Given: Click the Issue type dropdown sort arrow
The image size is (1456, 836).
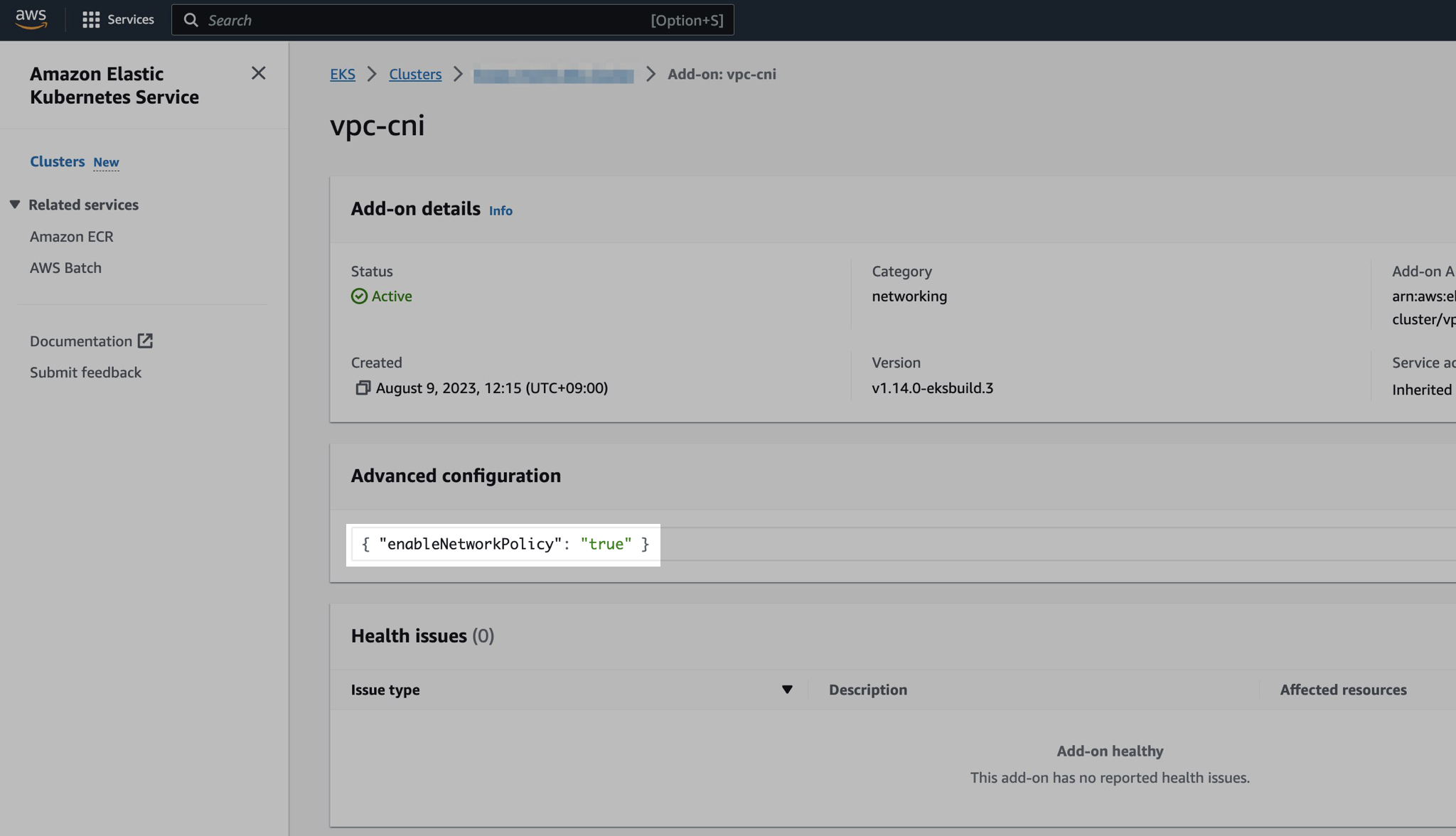Looking at the screenshot, I should pos(788,690).
